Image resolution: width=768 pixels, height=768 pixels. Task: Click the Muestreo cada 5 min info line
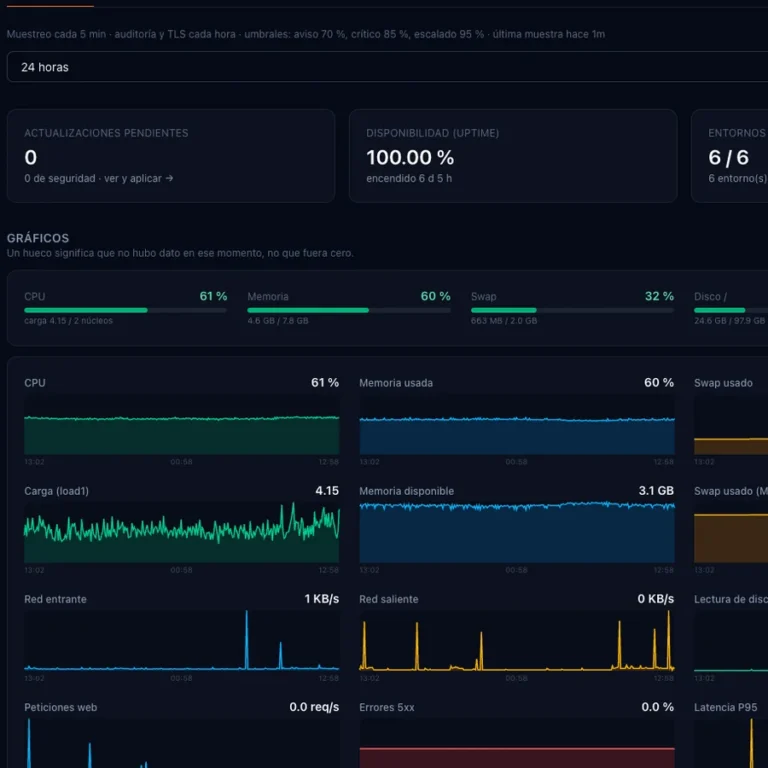tap(306, 34)
